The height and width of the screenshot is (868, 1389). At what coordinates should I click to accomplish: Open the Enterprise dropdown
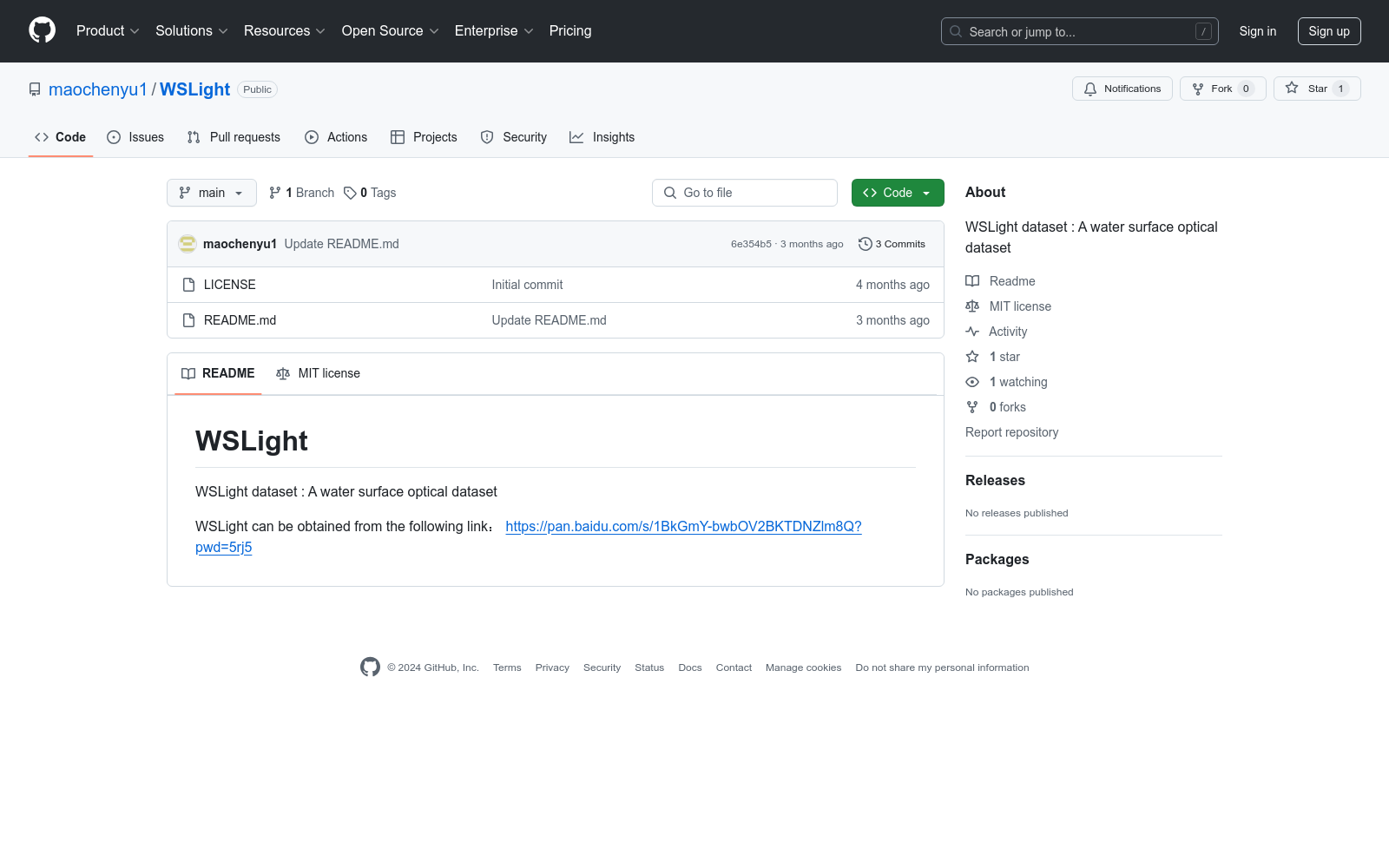coord(494,30)
